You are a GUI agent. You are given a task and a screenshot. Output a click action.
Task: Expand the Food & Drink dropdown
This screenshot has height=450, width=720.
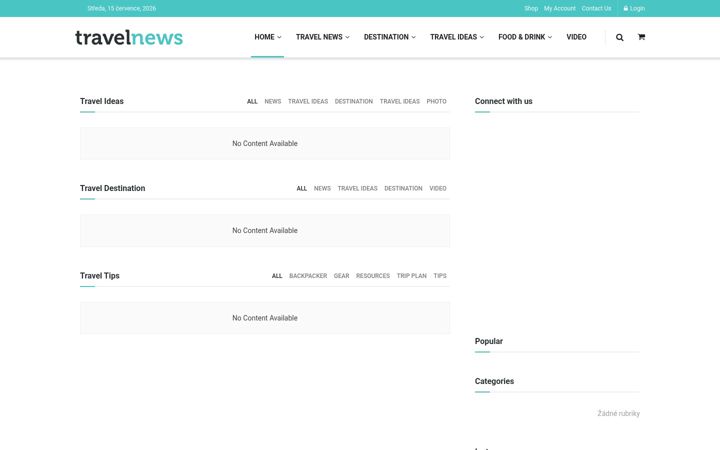(x=525, y=37)
